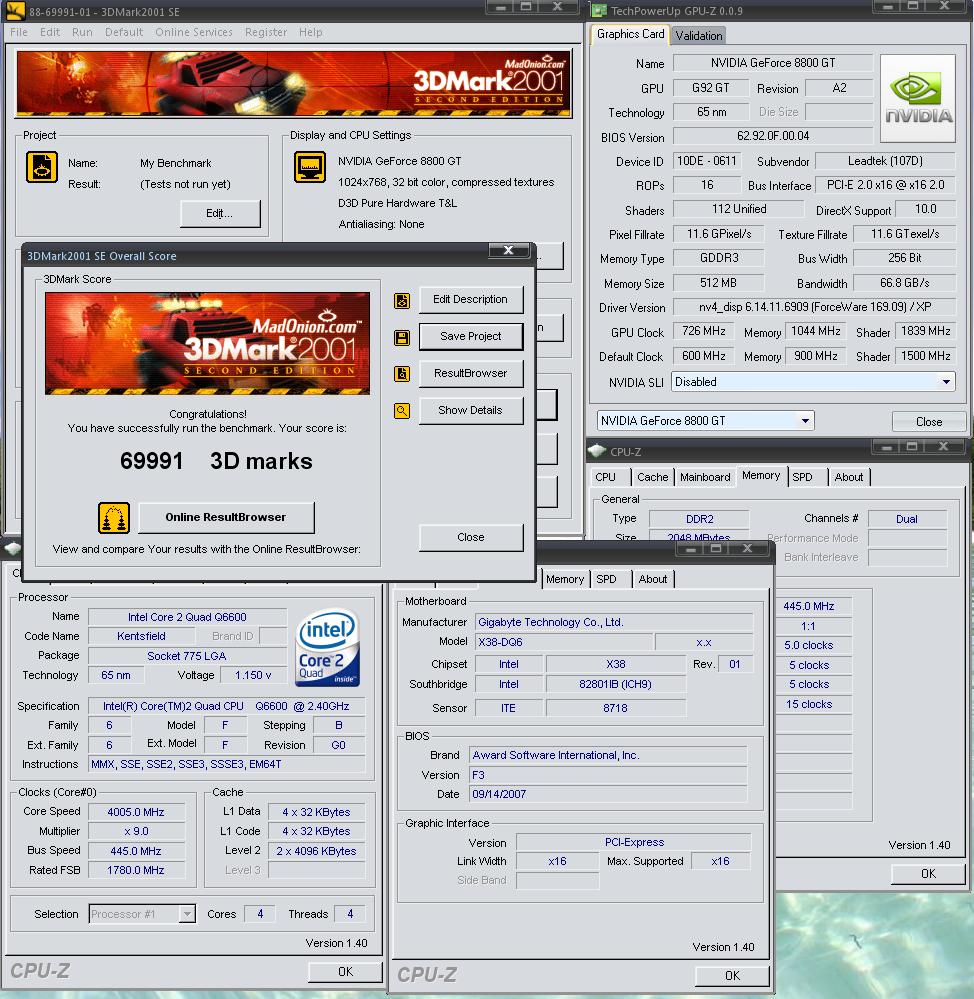
Task: Click Memory tab in Mainboard CPU-Z window
Action: 564,579
